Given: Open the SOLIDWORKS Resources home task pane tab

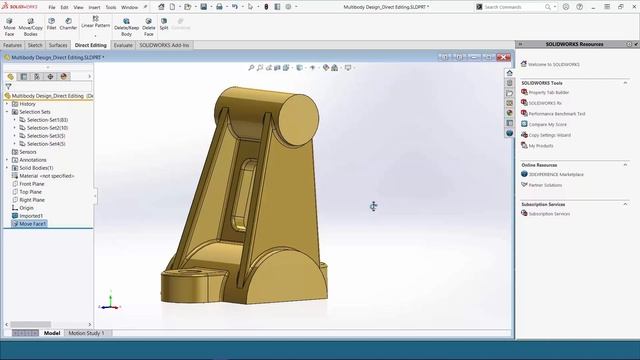Looking at the screenshot, I should click(509, 73).
